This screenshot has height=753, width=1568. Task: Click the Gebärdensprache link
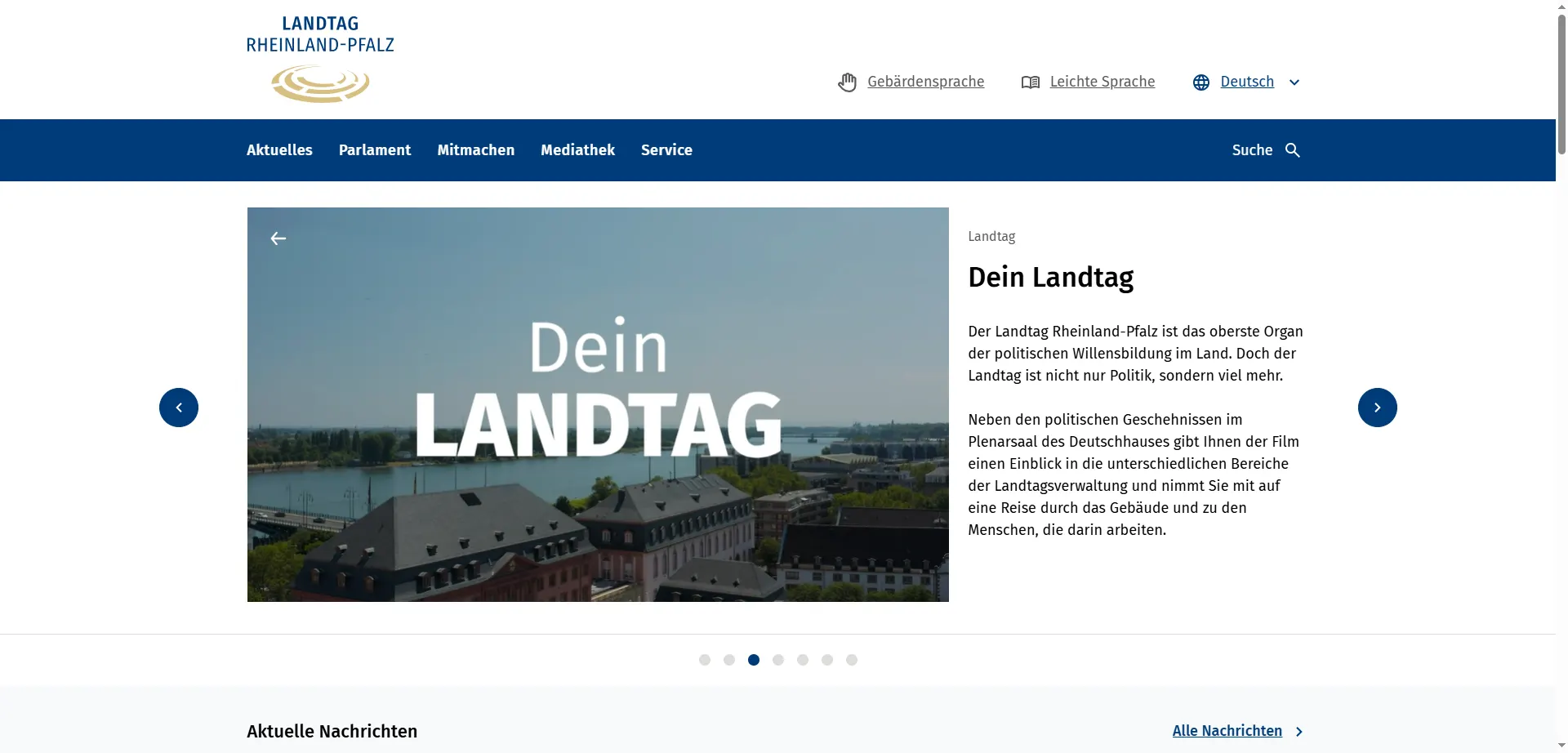(925, 82)
